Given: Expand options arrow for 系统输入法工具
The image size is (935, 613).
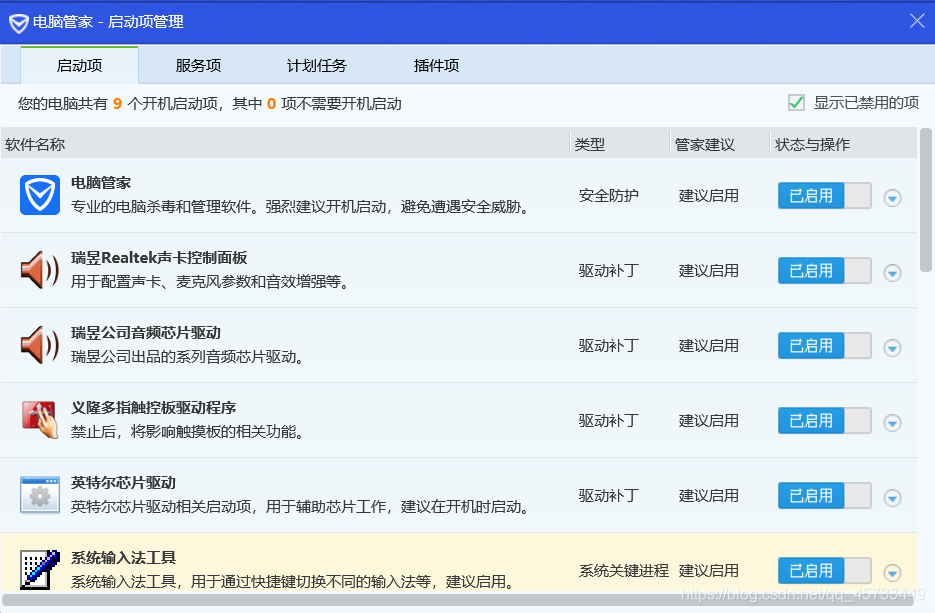Looking at the screenshot, I should [892, 573].
